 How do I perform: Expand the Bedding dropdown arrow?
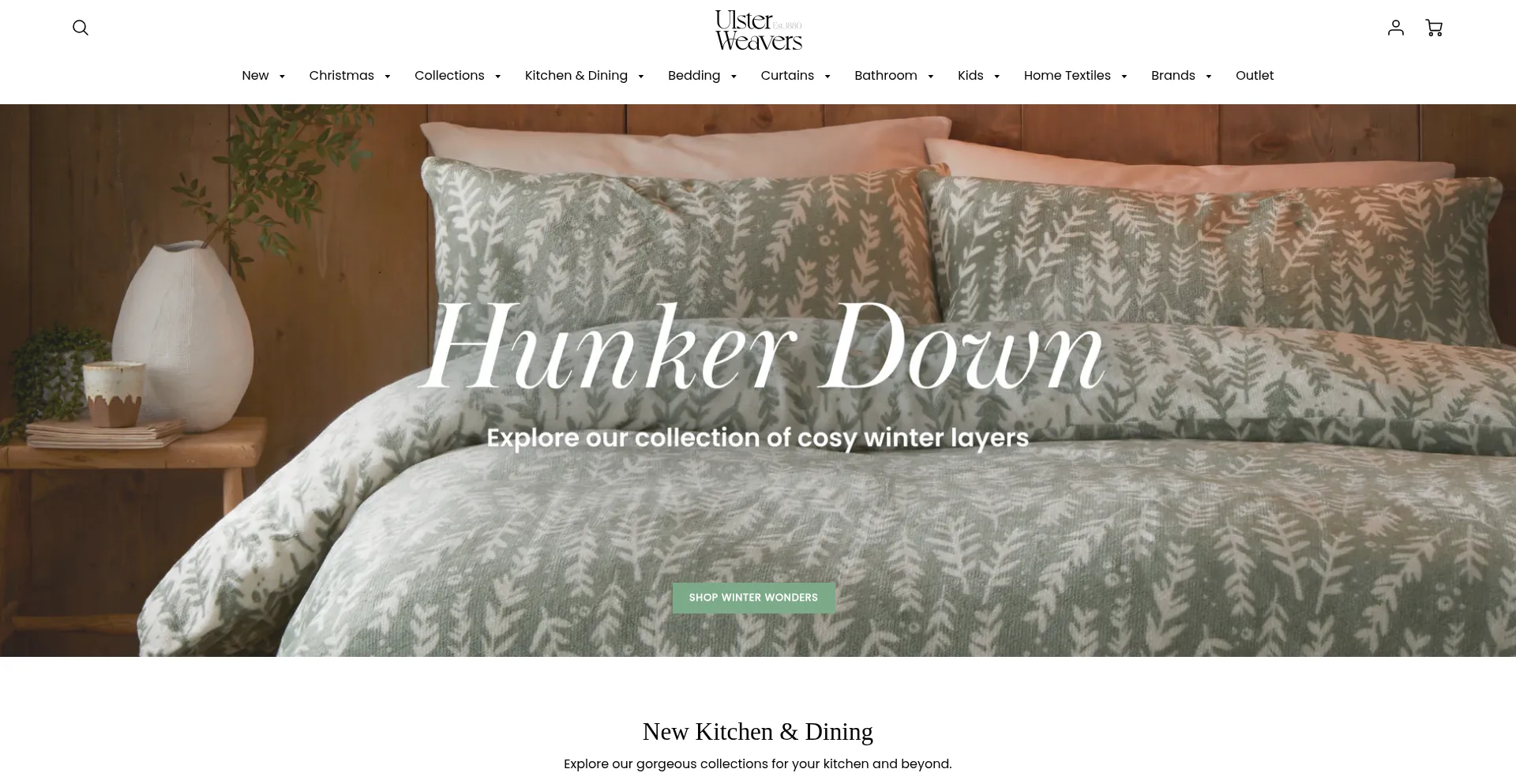tap(734, 77)
